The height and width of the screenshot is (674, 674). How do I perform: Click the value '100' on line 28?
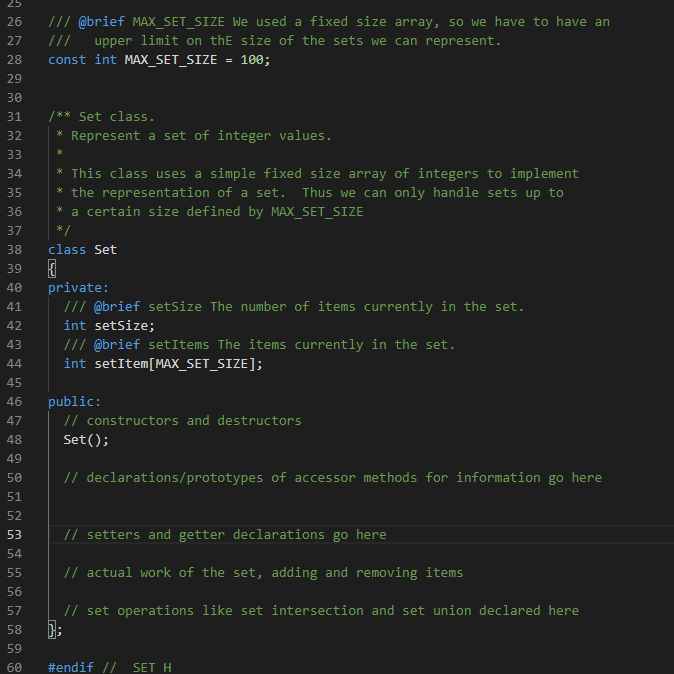252,59
